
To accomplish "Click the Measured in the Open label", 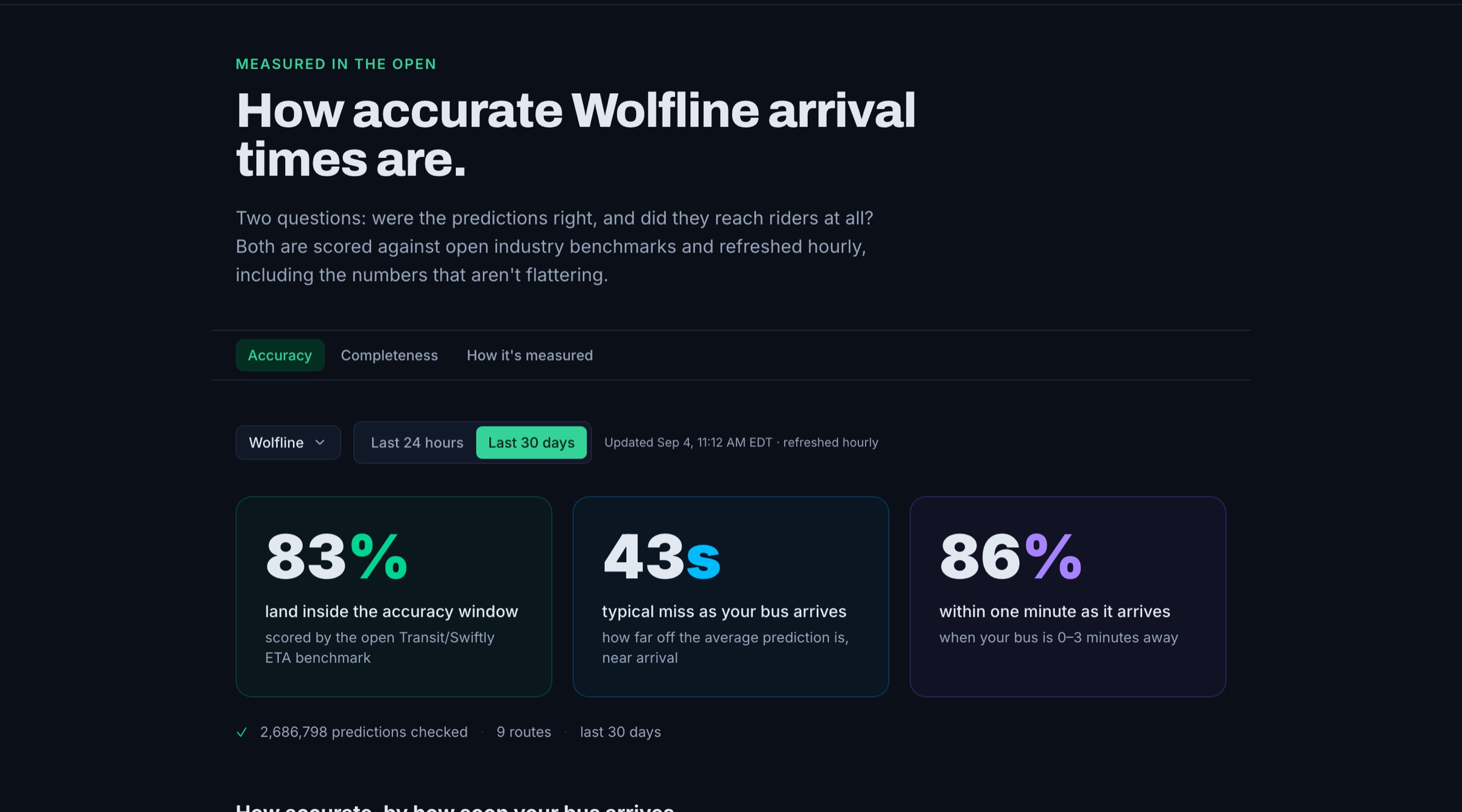I will [x=336, y=64].
